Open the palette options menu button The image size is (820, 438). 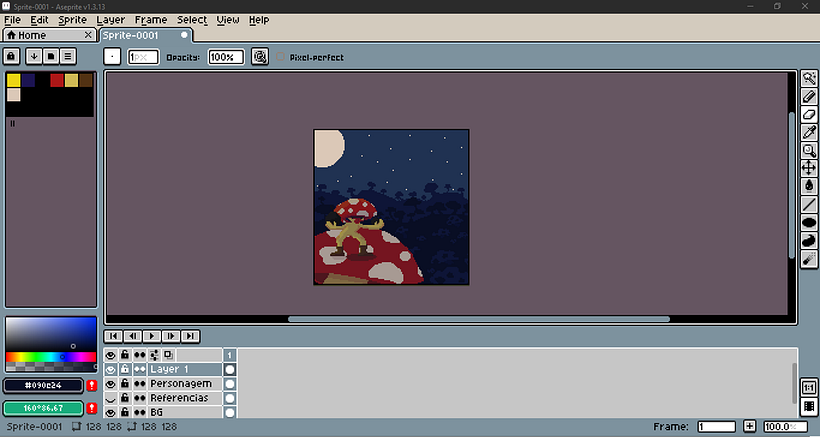coord(67,56)
